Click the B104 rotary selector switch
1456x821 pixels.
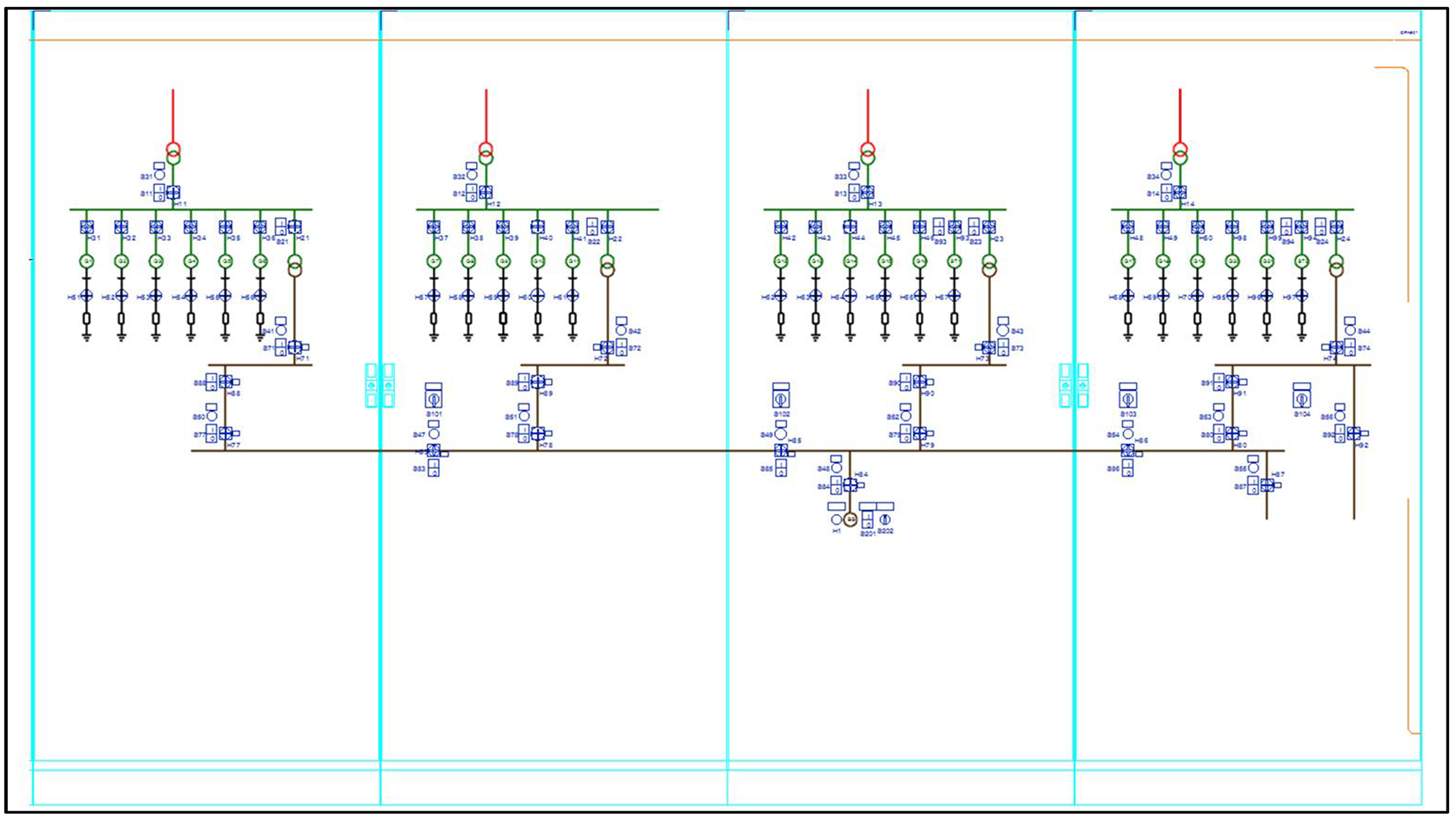point(1302,399)
